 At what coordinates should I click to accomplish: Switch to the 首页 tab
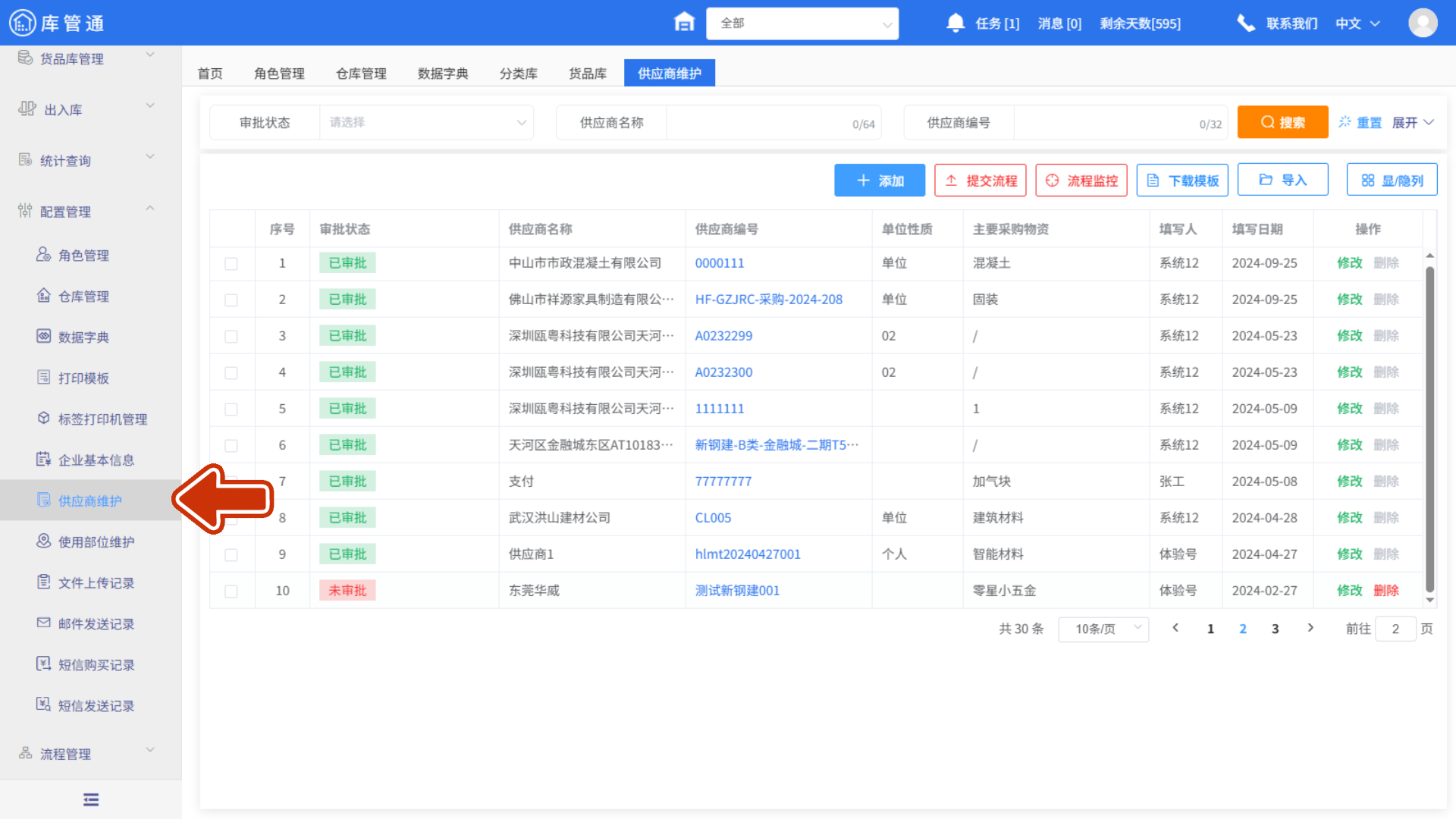tap(210, 74)
